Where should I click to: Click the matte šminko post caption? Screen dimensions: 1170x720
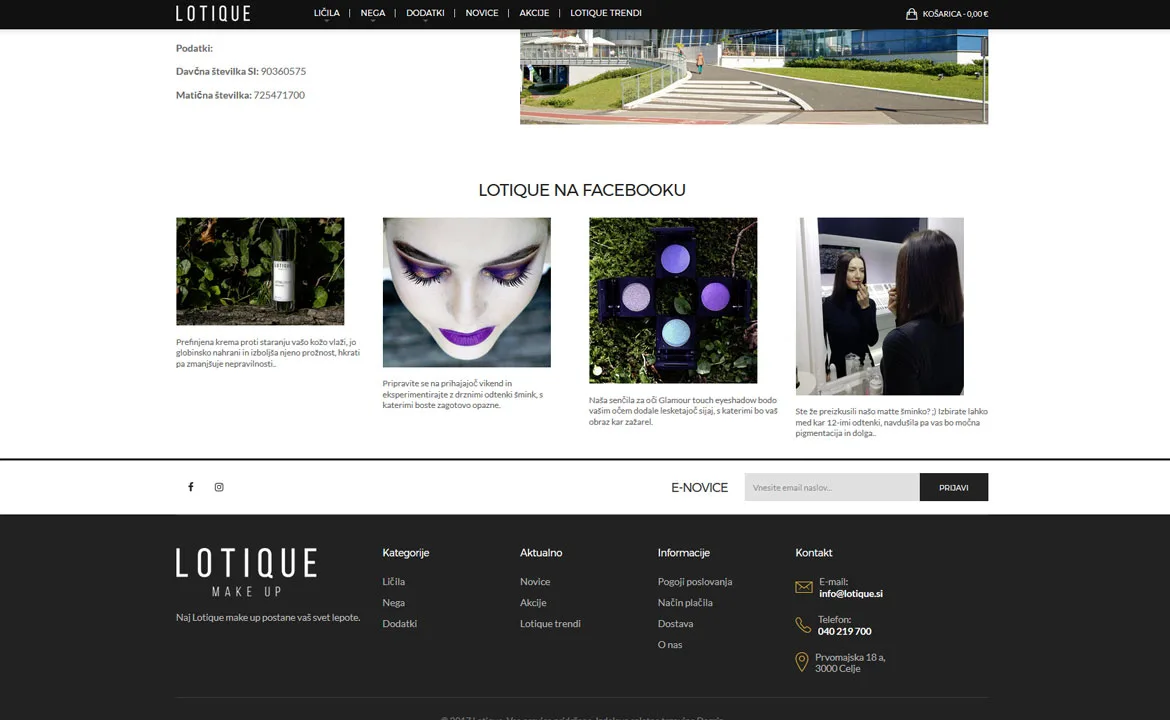click(892, 422)
